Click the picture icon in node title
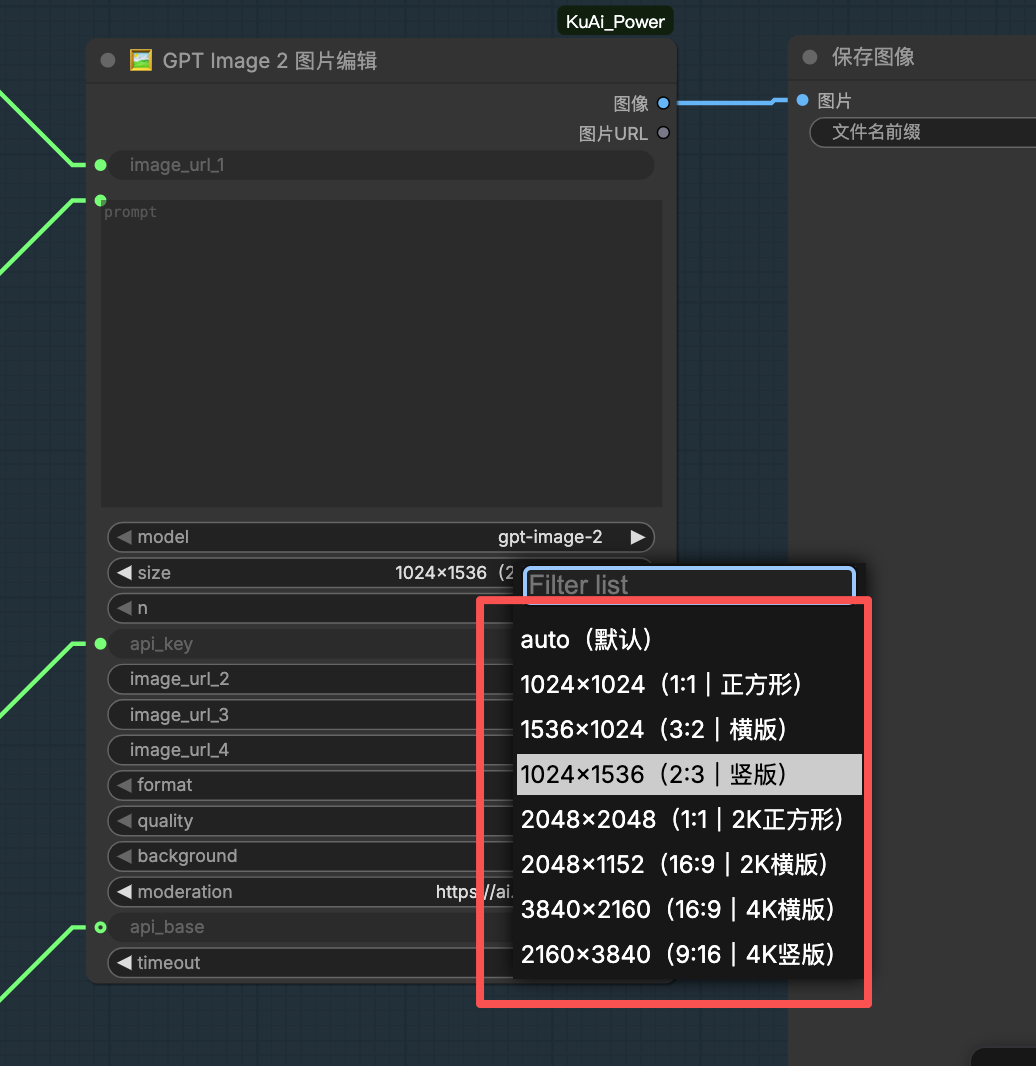 (x=141, y=61)
